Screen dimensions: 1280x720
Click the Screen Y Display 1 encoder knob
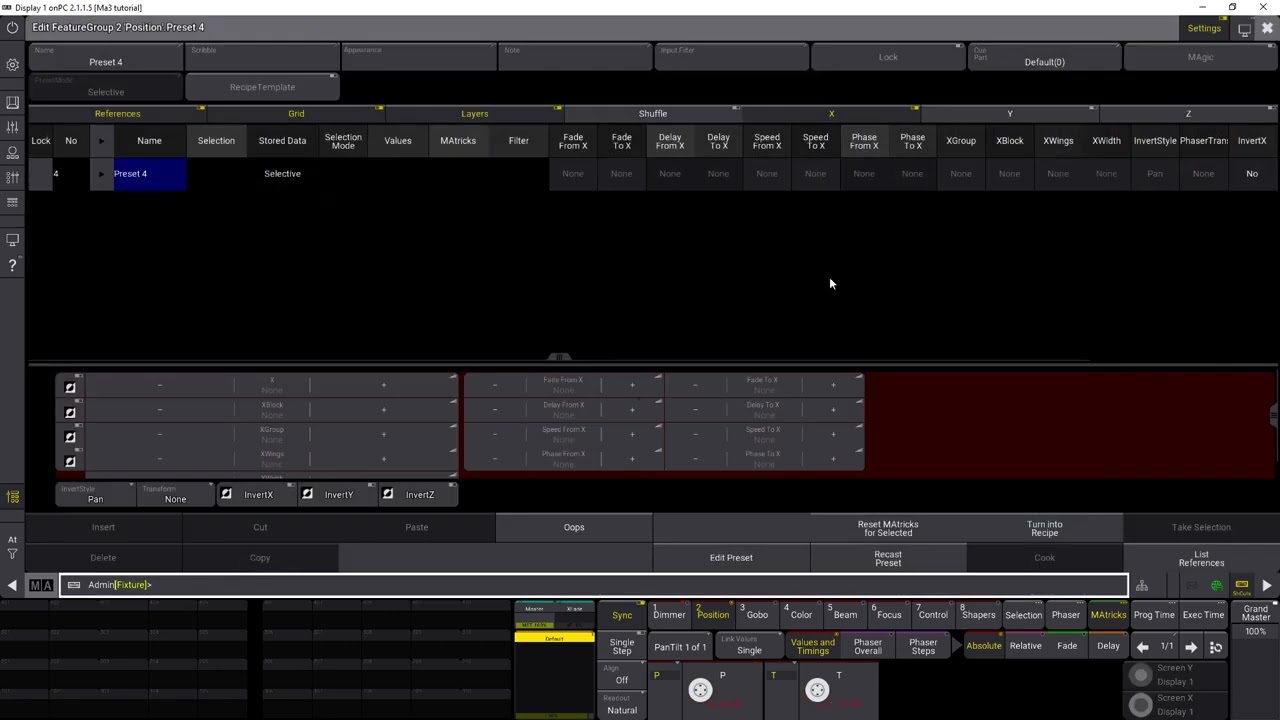pyautogui.click(x=1141, y=675)
